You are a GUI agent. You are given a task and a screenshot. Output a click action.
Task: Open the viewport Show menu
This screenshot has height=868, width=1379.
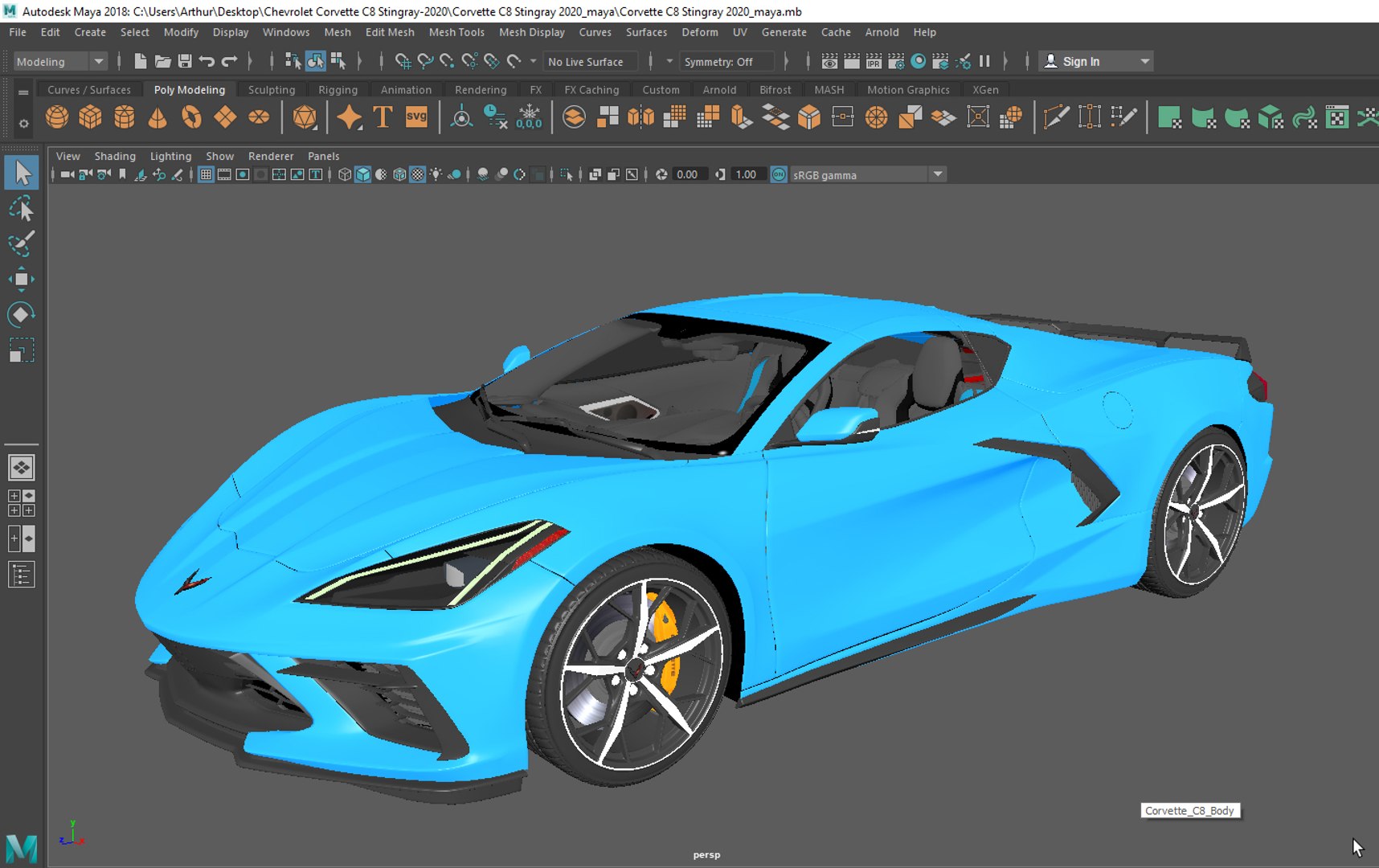[x=219, y=156]
